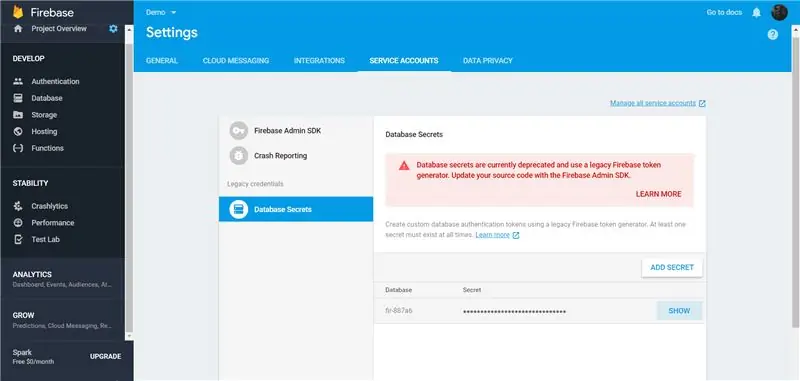
Task: Click Upgrade plan button
Action: click(106, 357)
